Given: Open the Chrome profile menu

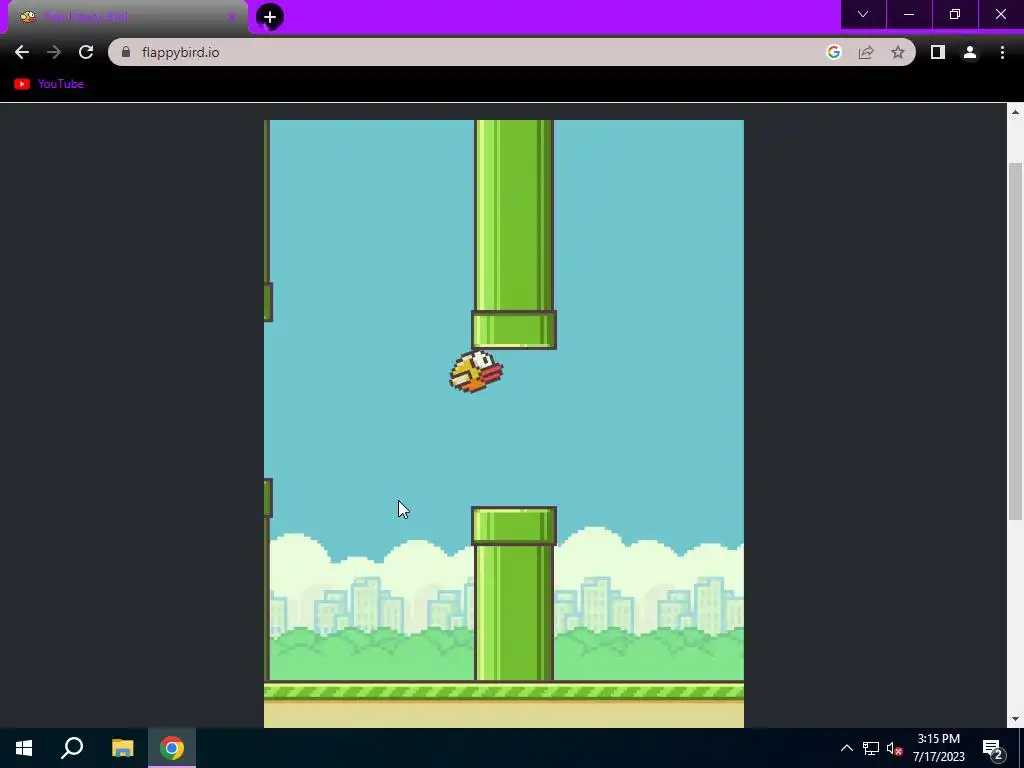Looking at the screenshot, I should pyautogui.click(x=970, y=52).
